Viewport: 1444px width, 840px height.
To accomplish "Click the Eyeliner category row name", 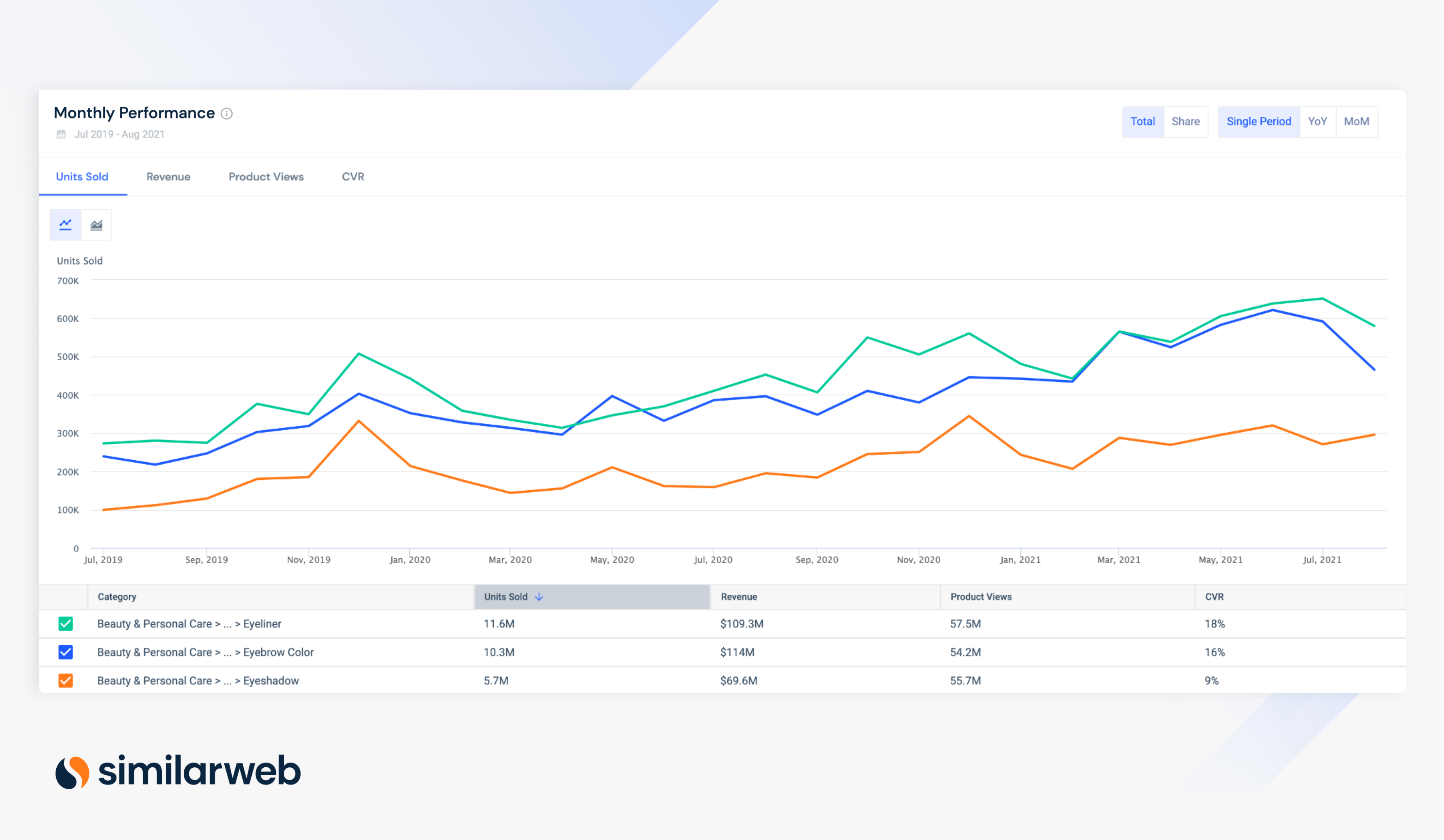I will (x=189, y=624).
